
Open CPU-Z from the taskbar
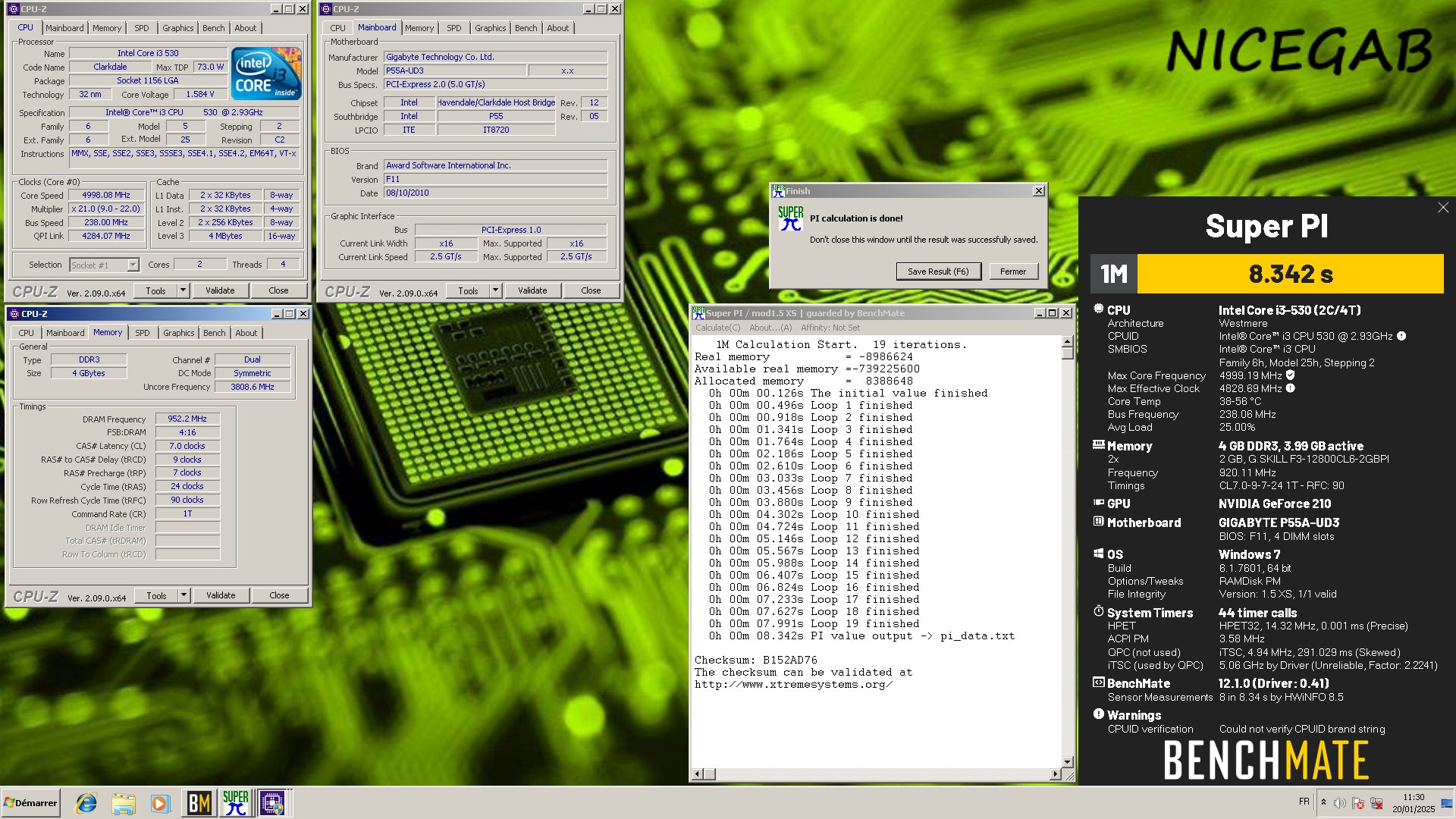(272, 802)
